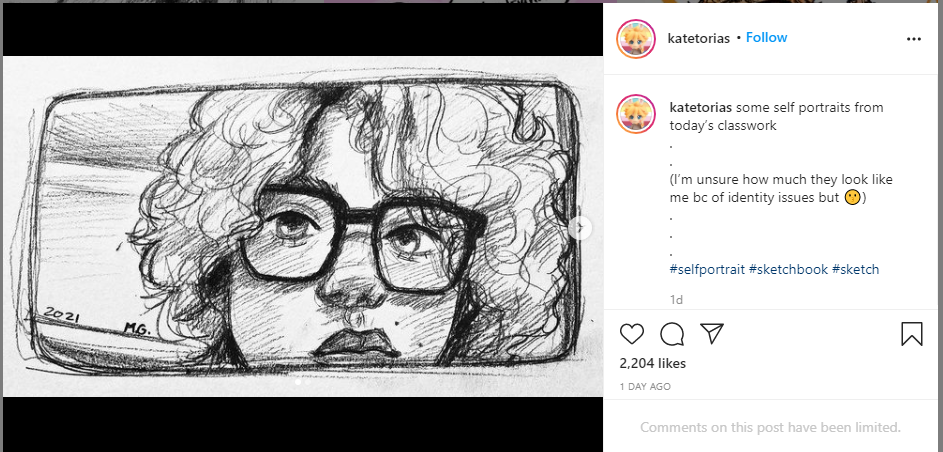Open the #selfportrait hashtag
The width and height of the screenshot is (943, 452).
(x=707, y=269)
